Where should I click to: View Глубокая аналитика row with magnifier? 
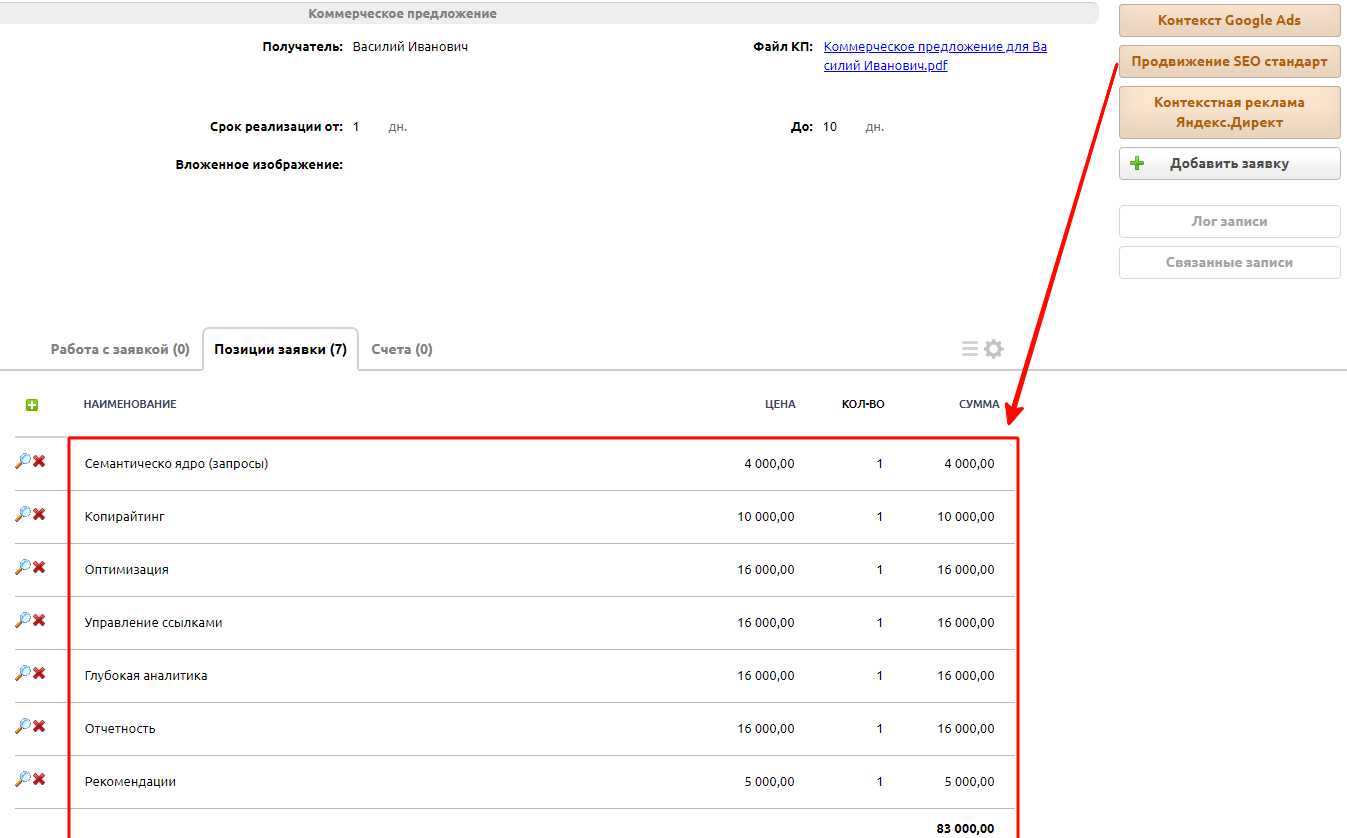pyautogui.click(x=22, y=673)
